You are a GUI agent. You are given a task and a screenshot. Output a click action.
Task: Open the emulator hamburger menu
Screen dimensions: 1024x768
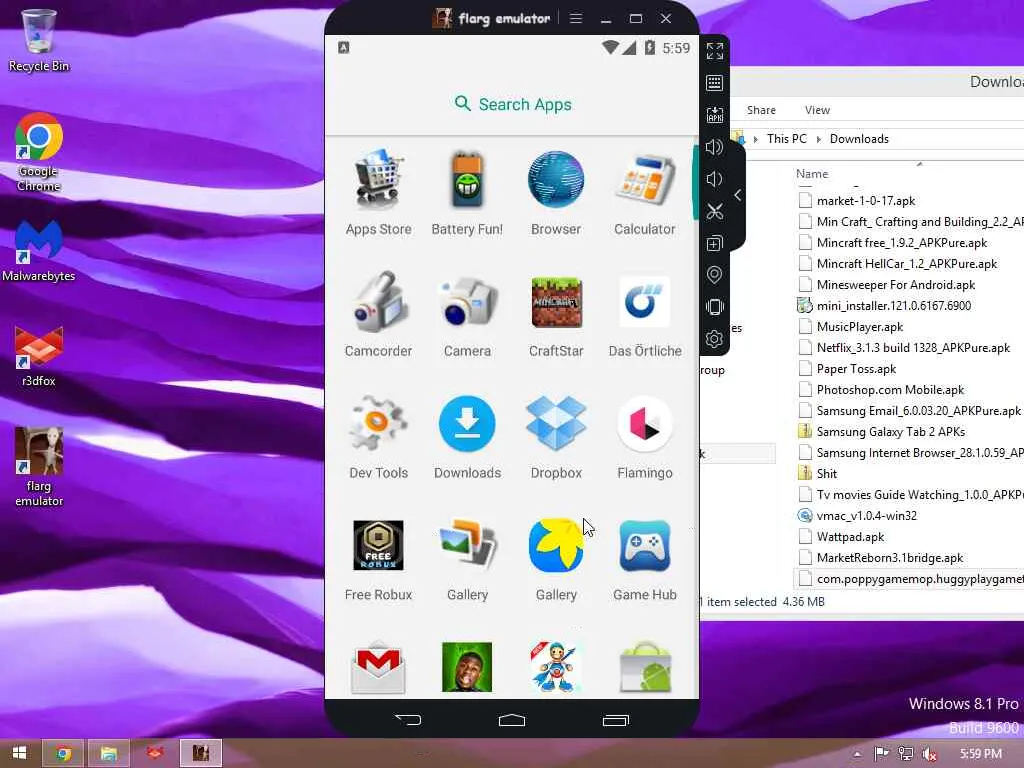coord(575,18)
